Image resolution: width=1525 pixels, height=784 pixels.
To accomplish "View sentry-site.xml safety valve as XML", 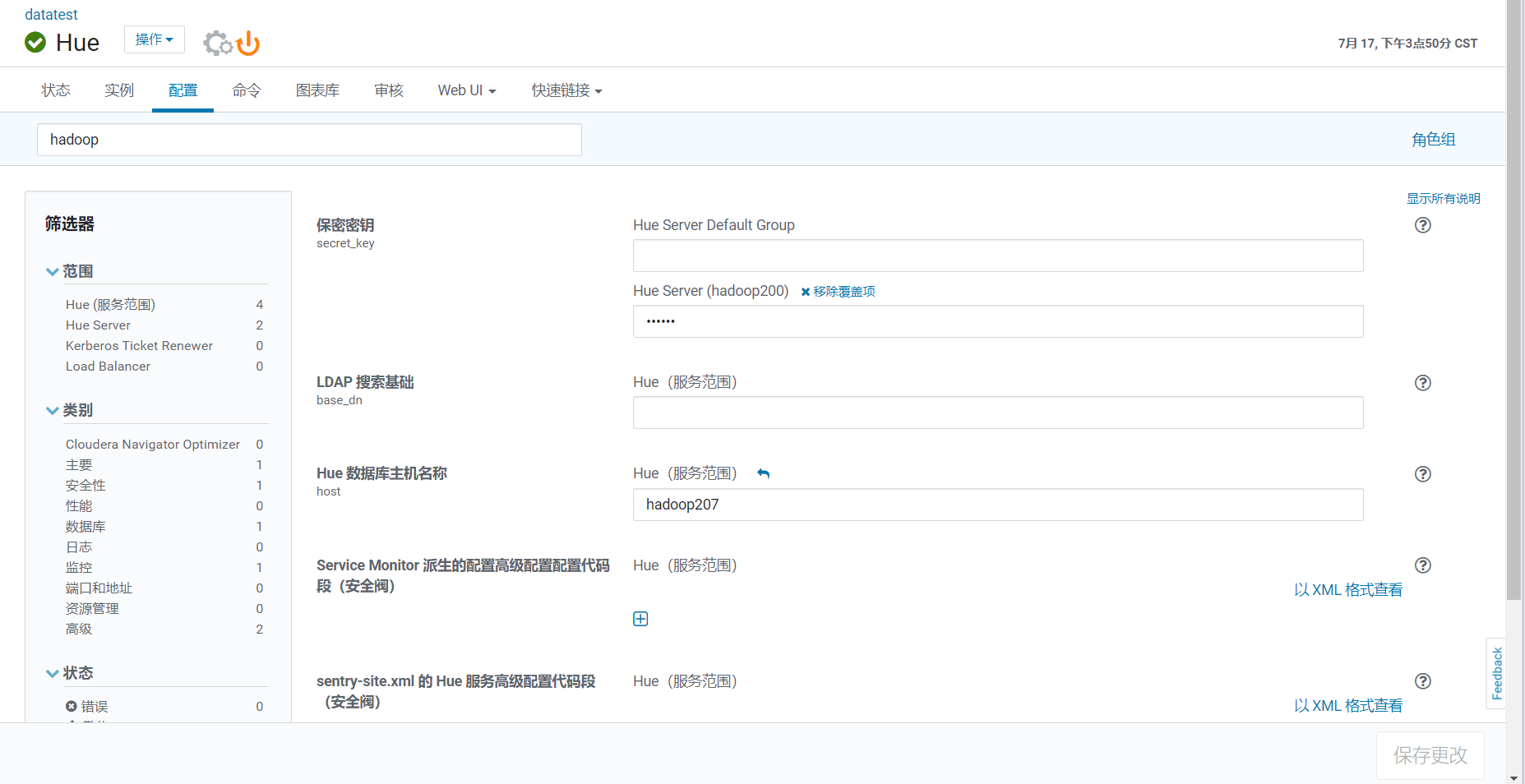I will click(x=1348, y=706).
